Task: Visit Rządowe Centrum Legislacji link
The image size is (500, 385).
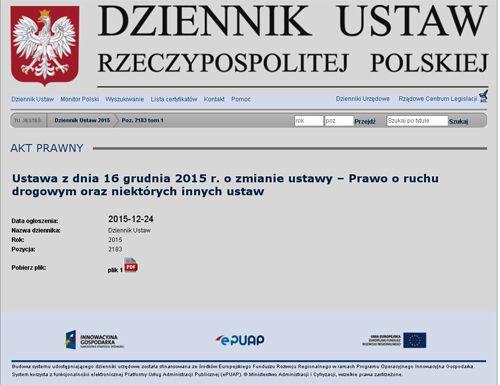Action: [438, 99]
